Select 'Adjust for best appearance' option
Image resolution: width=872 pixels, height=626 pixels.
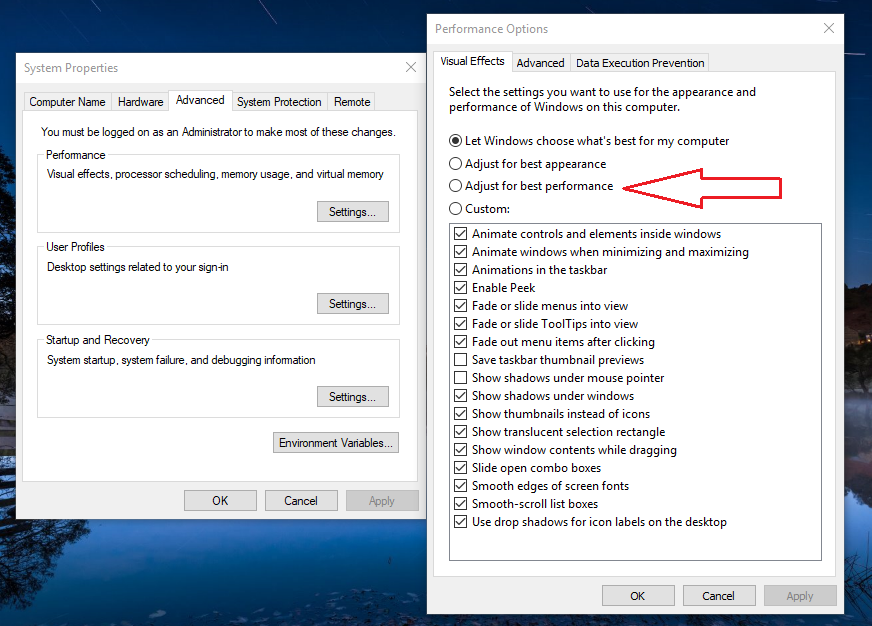tap(456, 164)
